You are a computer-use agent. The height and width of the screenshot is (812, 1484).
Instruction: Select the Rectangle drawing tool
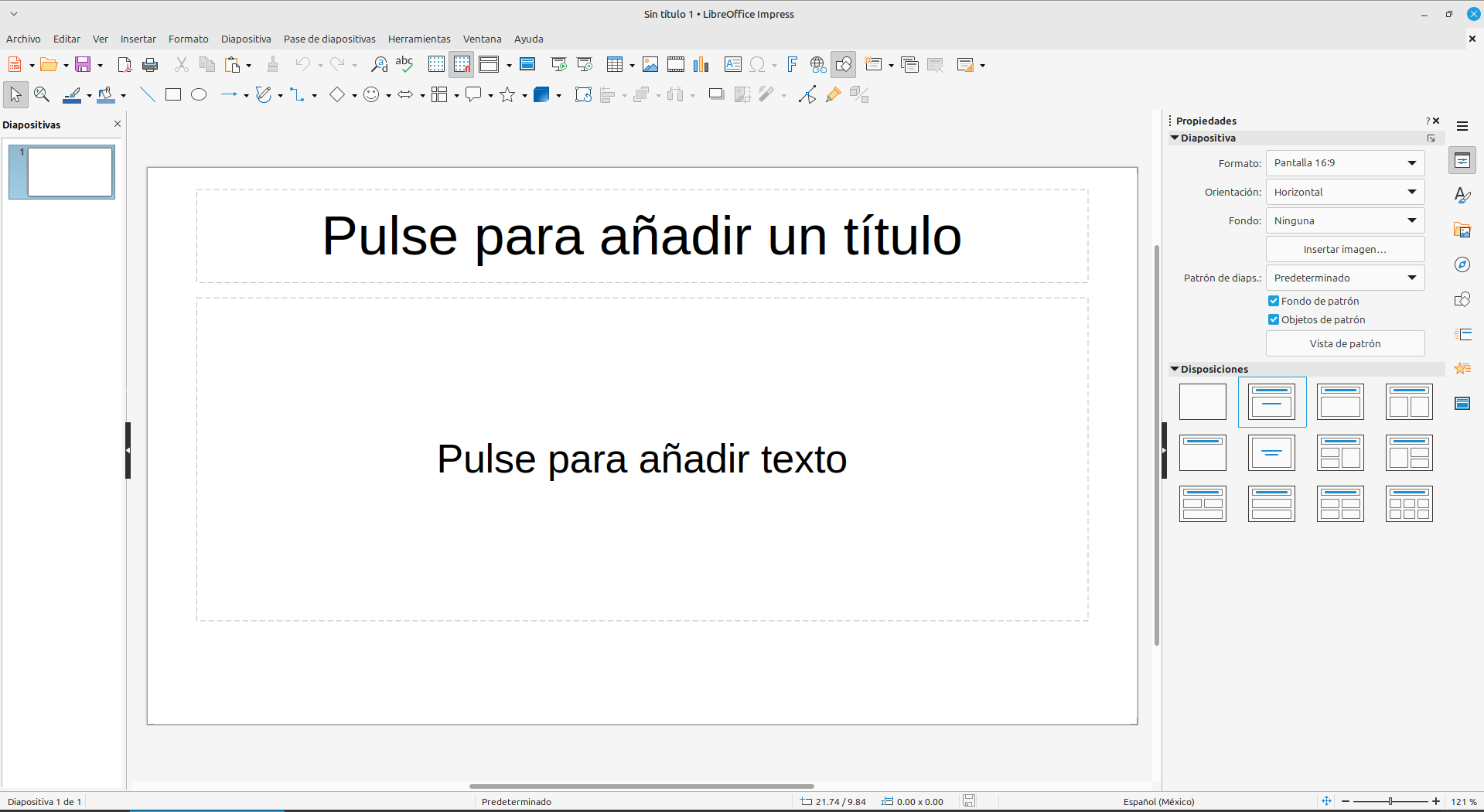173,94
